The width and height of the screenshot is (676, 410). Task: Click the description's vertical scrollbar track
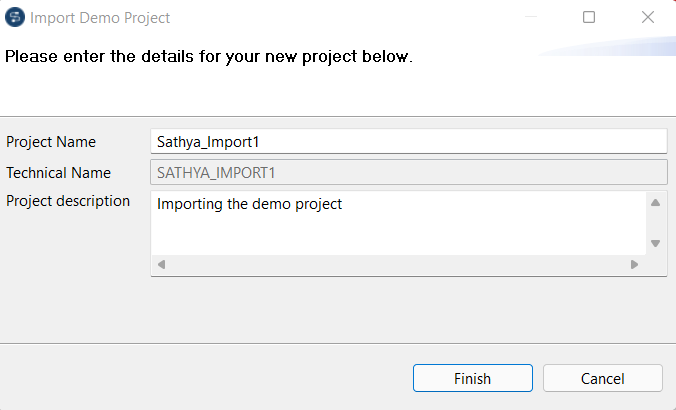pos(656,223)
